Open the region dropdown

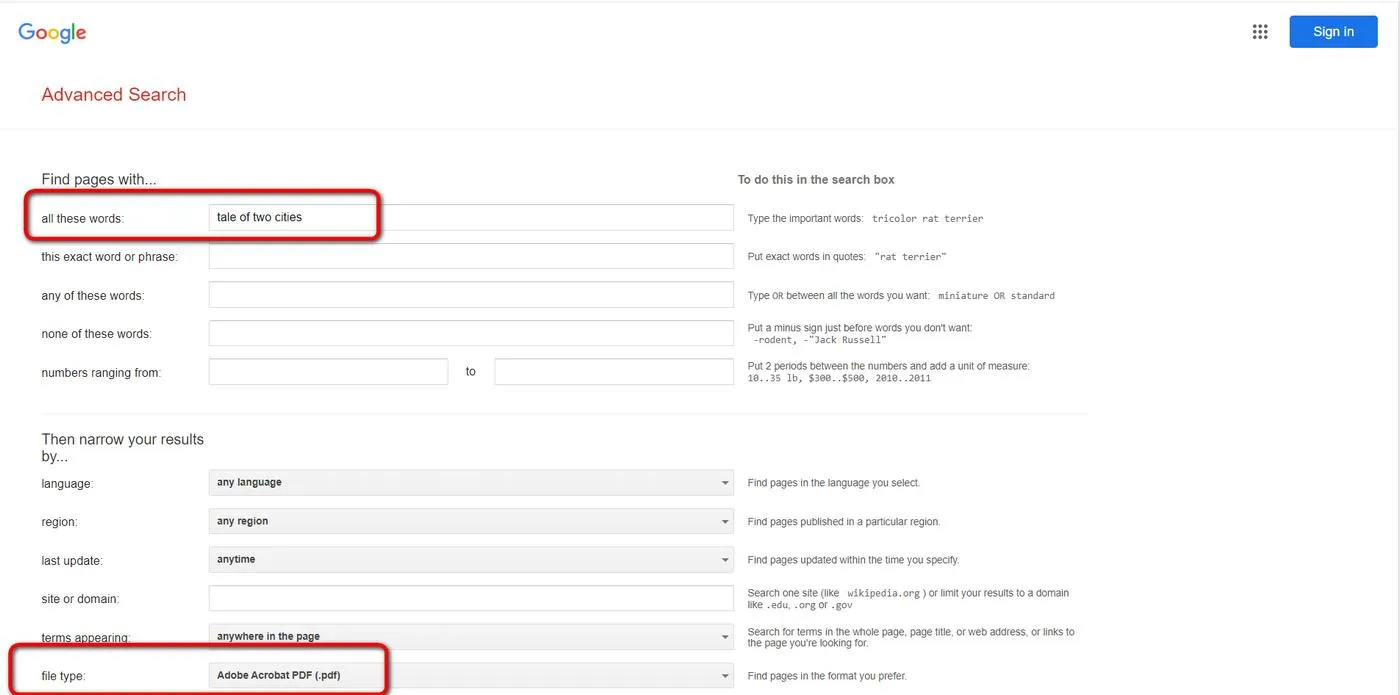[471, 521]
